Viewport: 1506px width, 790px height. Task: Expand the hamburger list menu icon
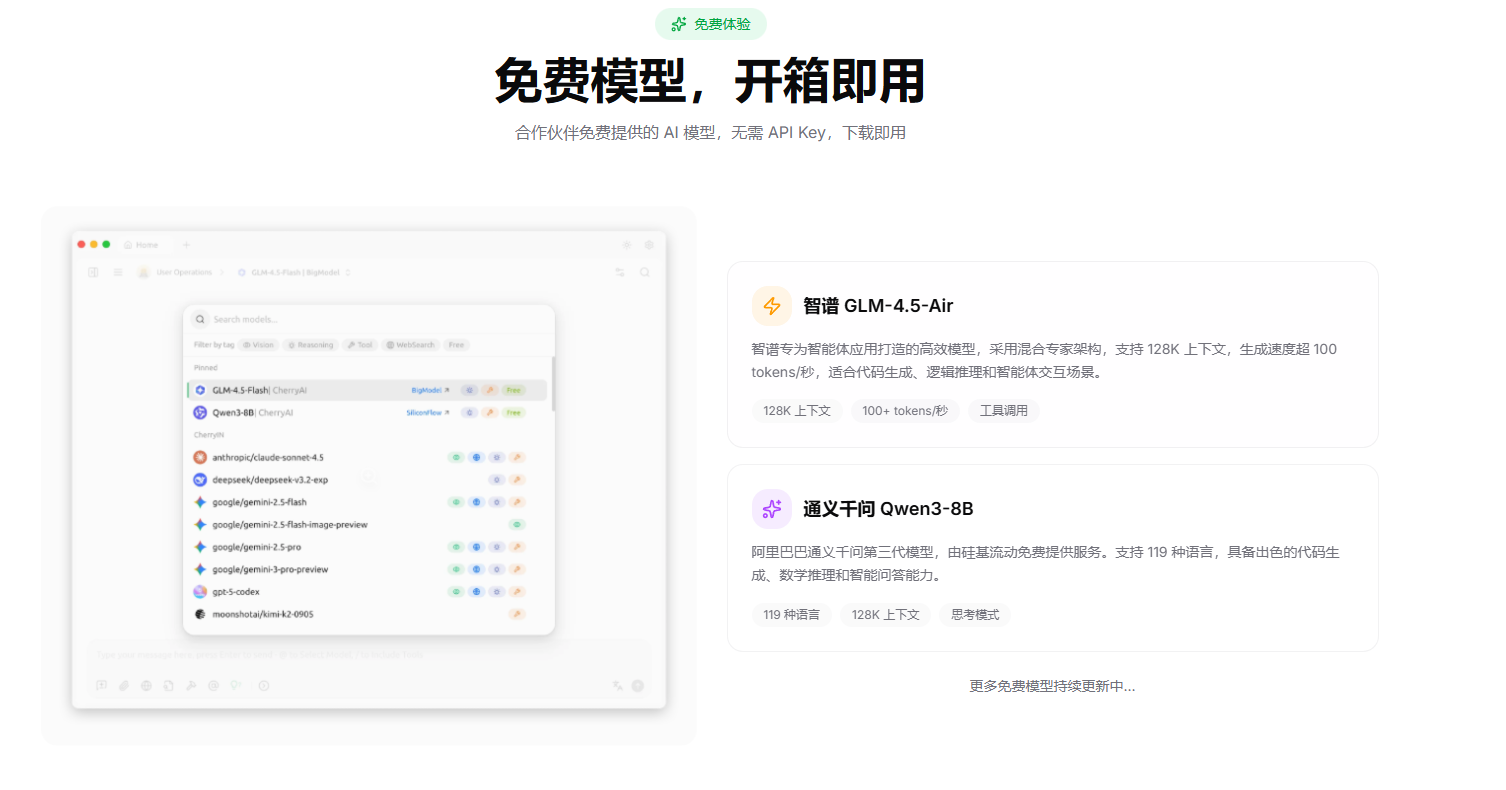[x=118, y=272]
